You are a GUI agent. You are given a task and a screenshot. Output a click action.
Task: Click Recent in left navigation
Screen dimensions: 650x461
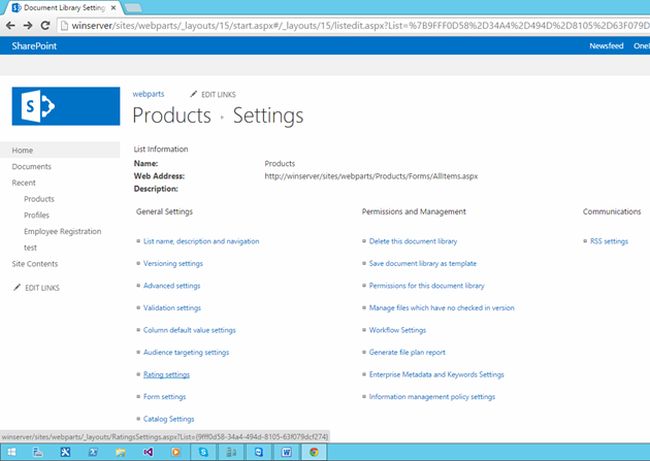point(24,182)
